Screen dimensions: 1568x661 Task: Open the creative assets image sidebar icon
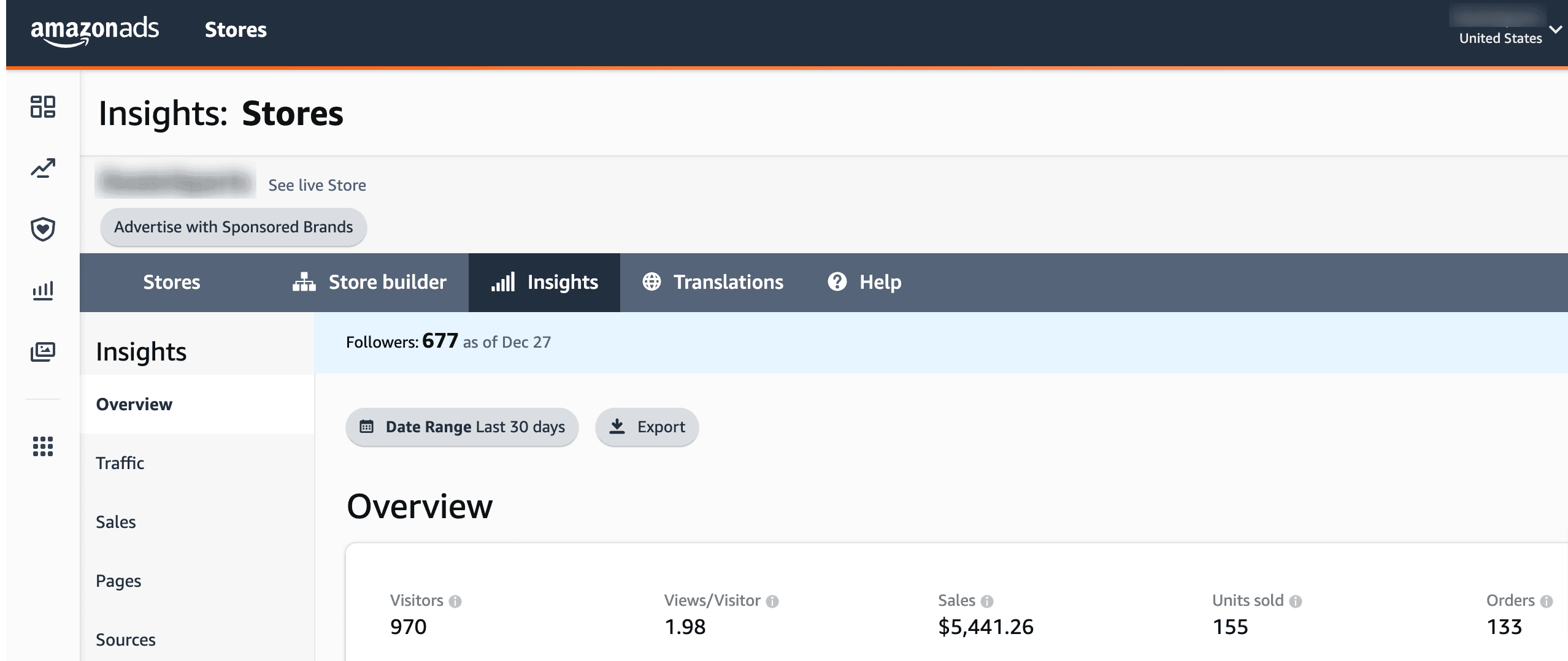(43, 351)
